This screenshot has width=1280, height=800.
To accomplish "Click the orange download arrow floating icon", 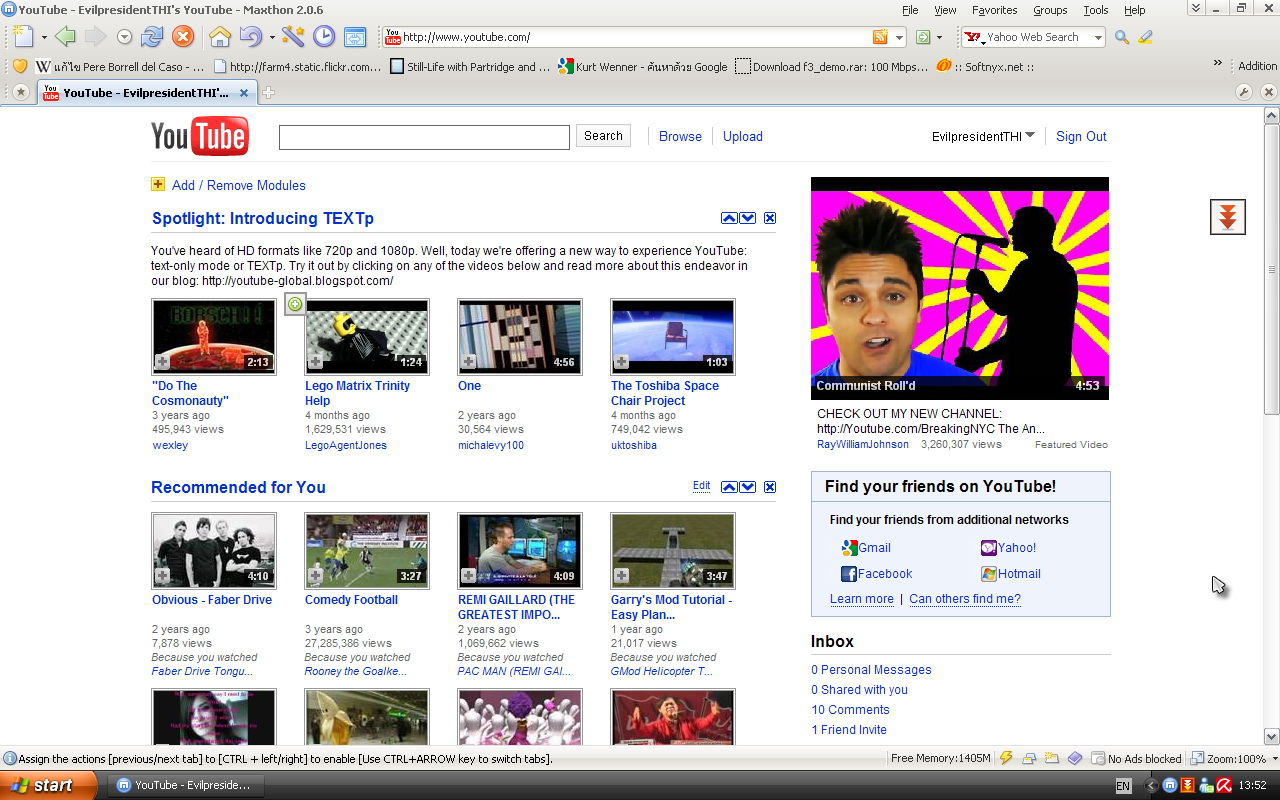I will (x=1228, y=217).
